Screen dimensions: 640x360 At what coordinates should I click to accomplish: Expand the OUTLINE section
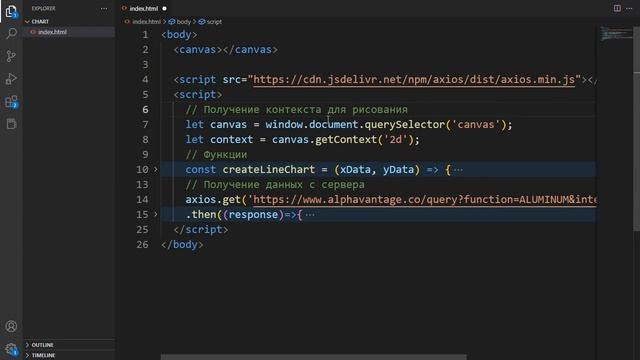click(x=42, y=345)
